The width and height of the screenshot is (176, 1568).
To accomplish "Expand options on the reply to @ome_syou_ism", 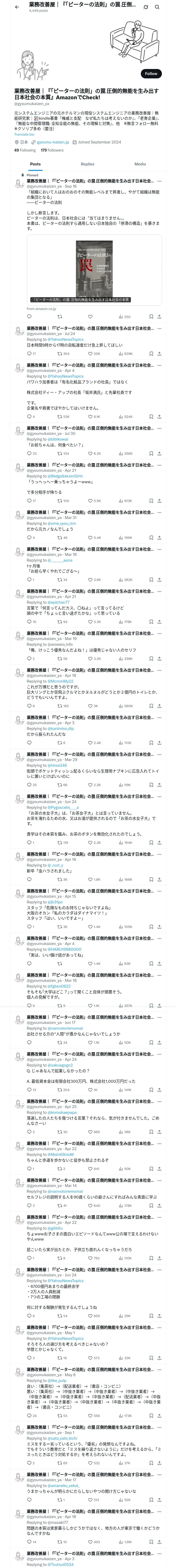I will pos(160,512).
